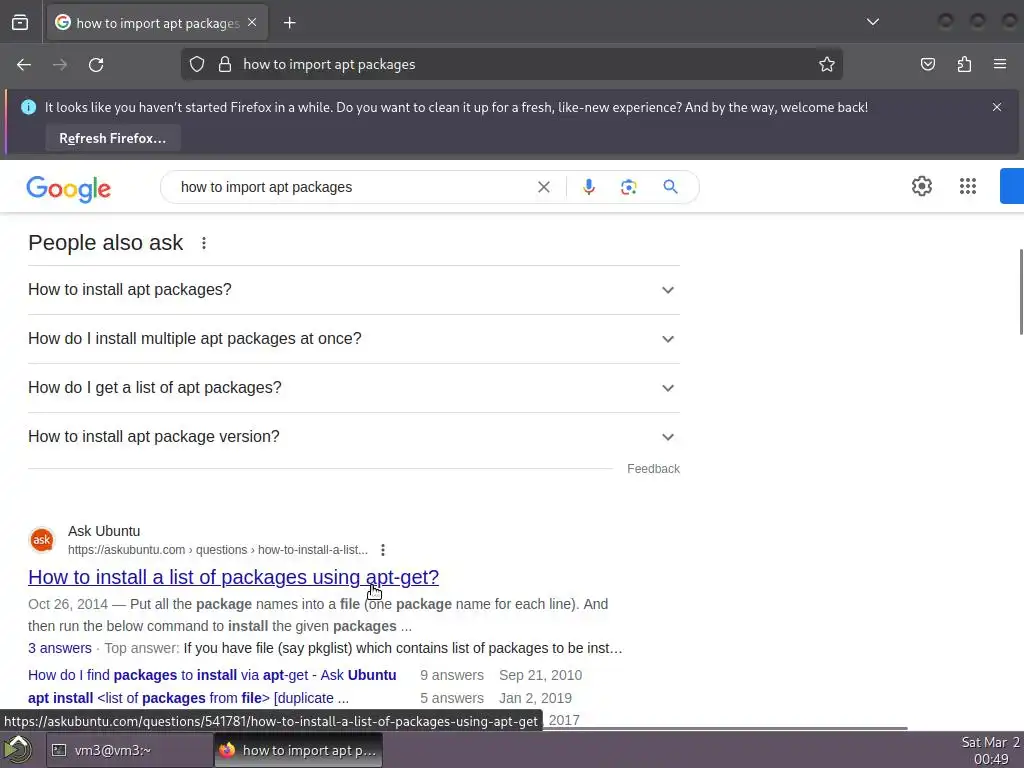Dismiss the Firefox notification bar
The height and width of the screenshot is (768, 1024).
pyautogui.click(x=997, y=107)
